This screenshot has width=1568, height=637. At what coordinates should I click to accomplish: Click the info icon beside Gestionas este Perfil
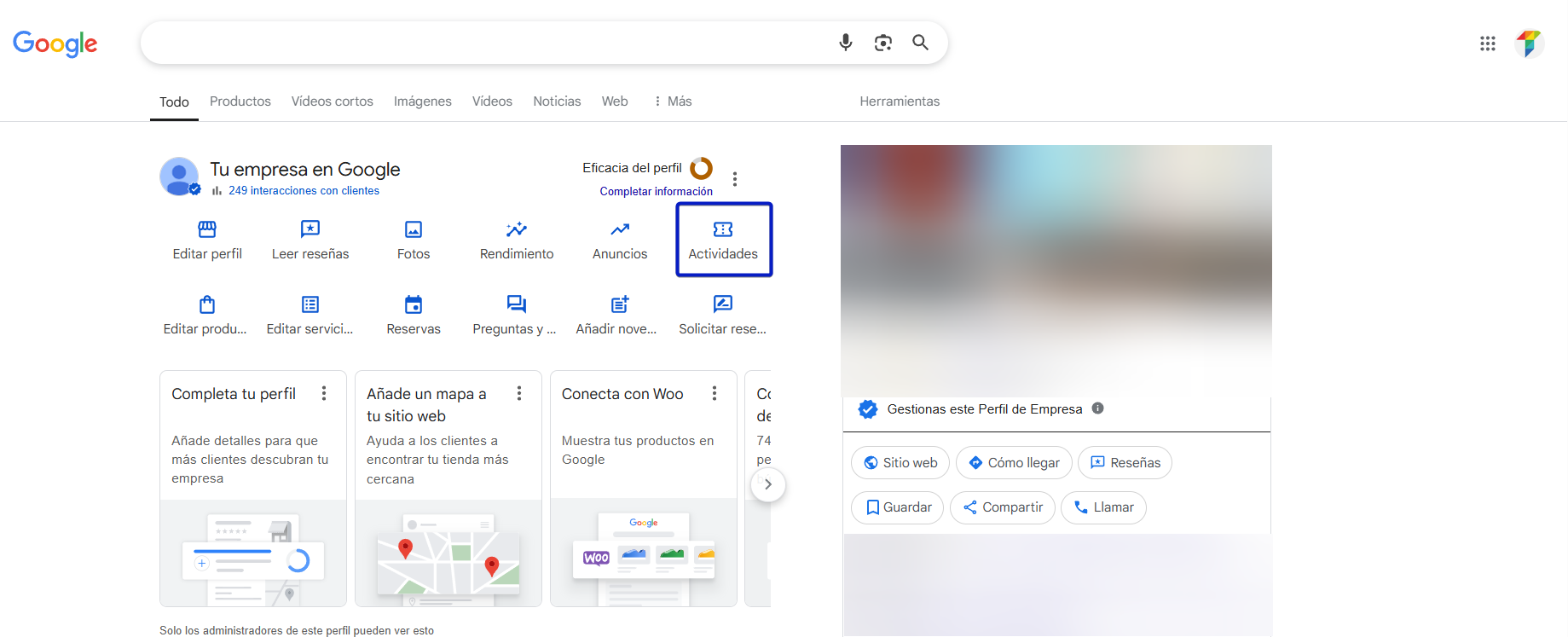pyautogui.click(x=1098, y=408)
